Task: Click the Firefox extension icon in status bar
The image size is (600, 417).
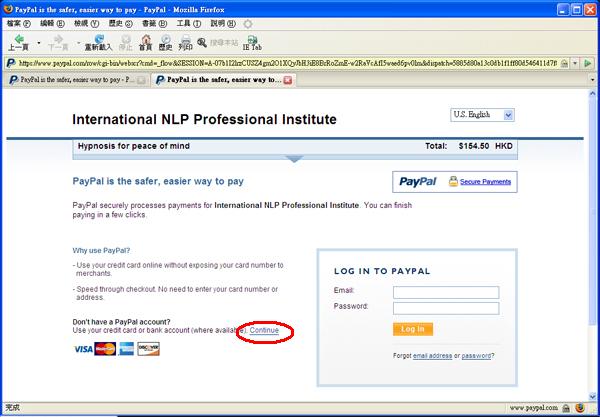Action: [x=580, y=408]
